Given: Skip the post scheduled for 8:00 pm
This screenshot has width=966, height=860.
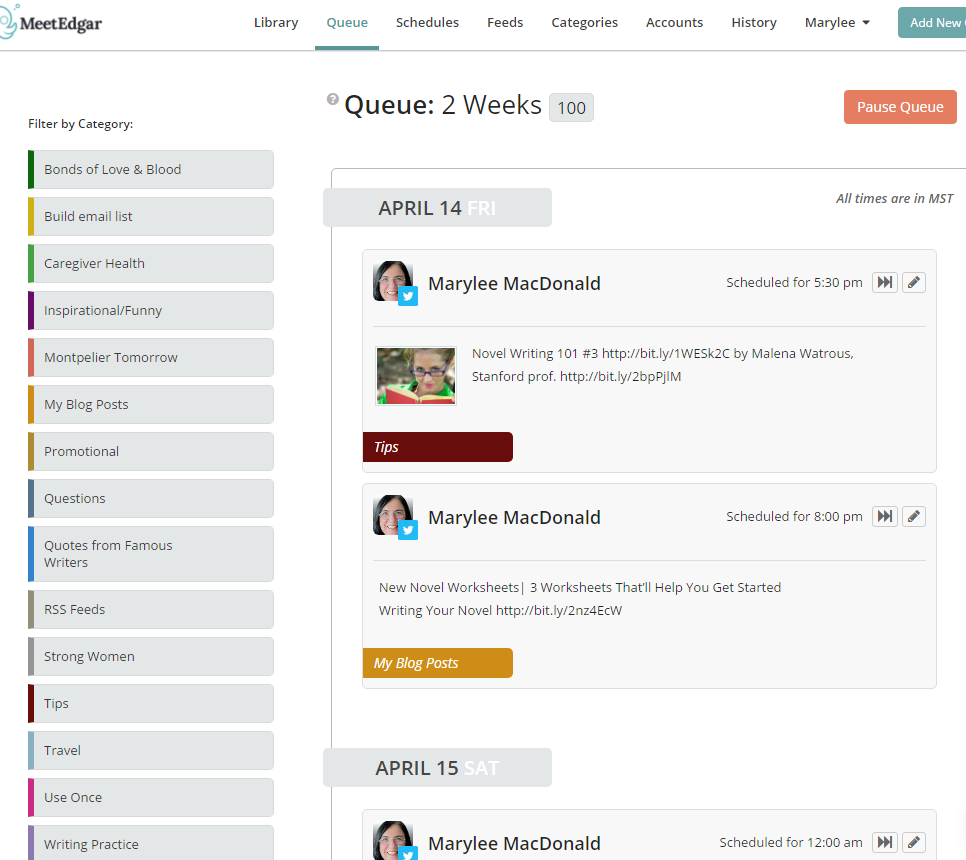Looking at the screenshot, I should click(x=885, y=517).
